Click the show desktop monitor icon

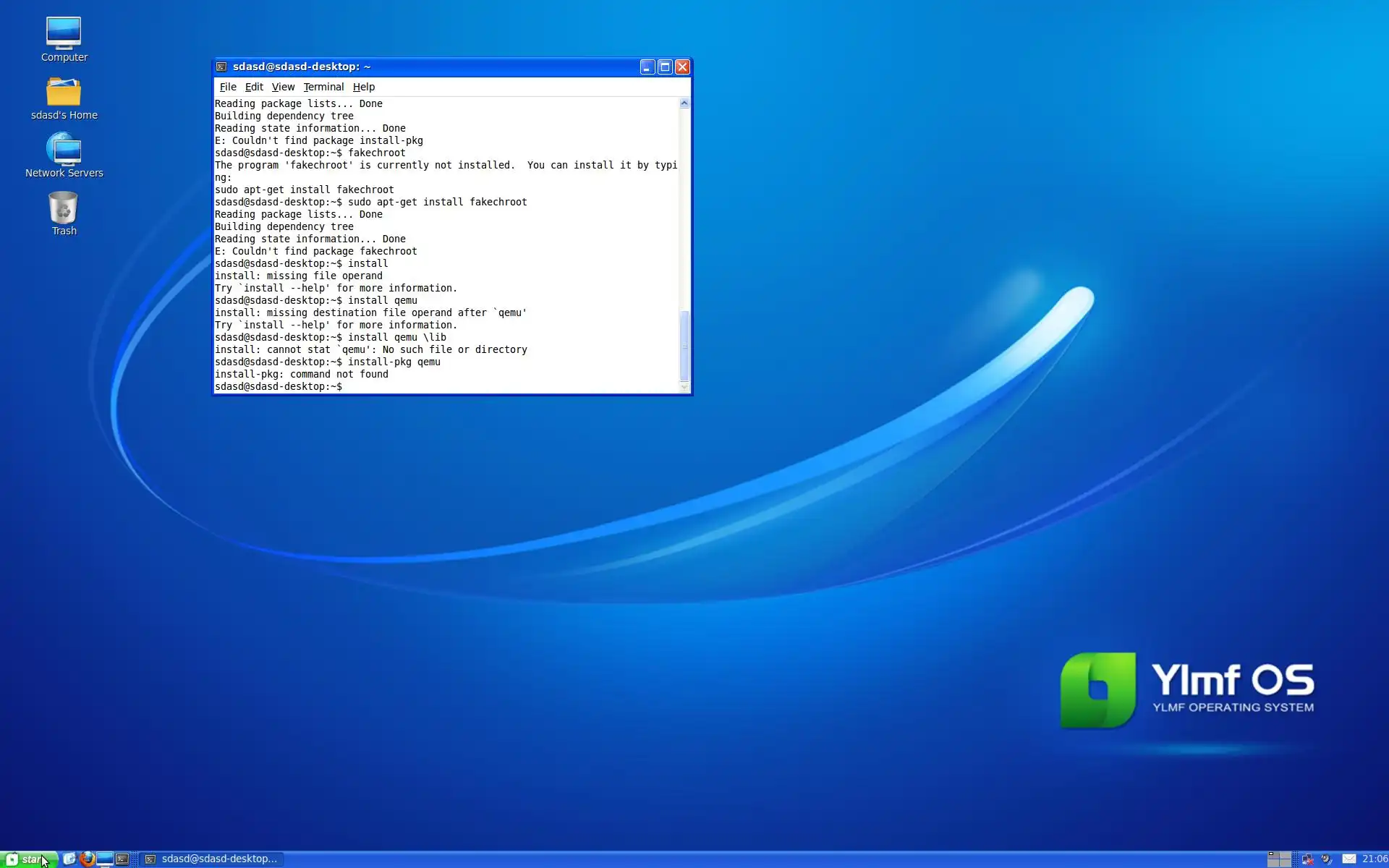(x=105, y=859)
